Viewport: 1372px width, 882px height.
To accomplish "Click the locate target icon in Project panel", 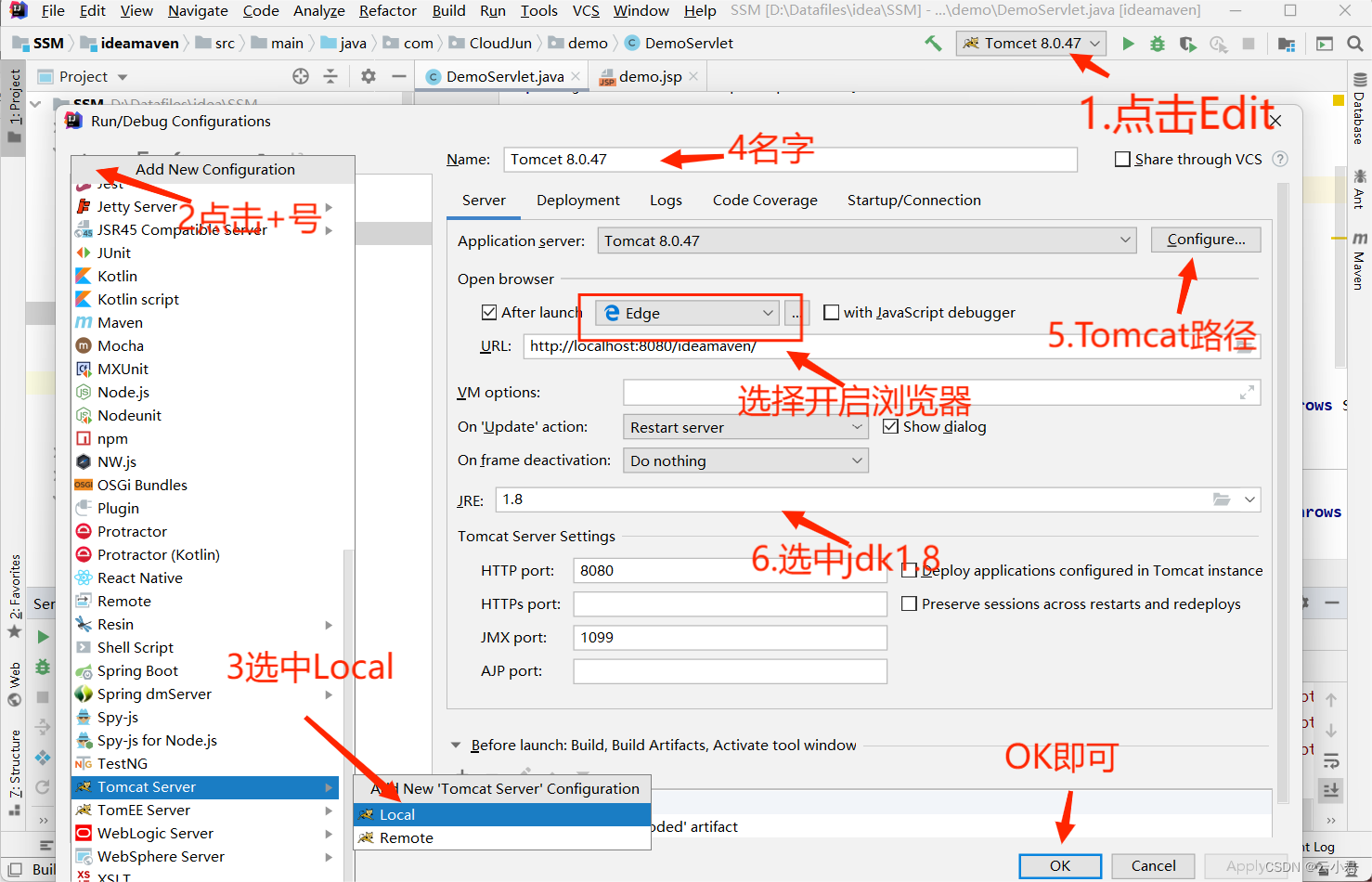I will click(x=301, y=76).
